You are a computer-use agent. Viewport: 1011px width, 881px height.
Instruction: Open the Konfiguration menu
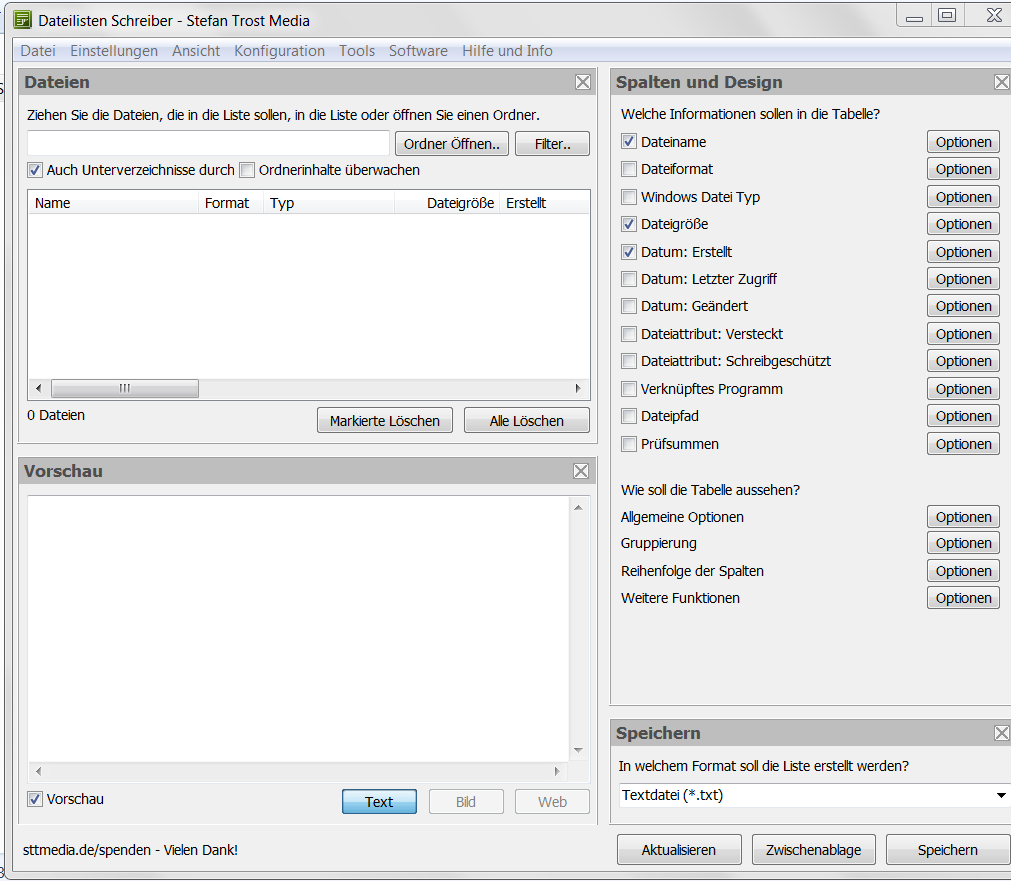pos(279,51)
